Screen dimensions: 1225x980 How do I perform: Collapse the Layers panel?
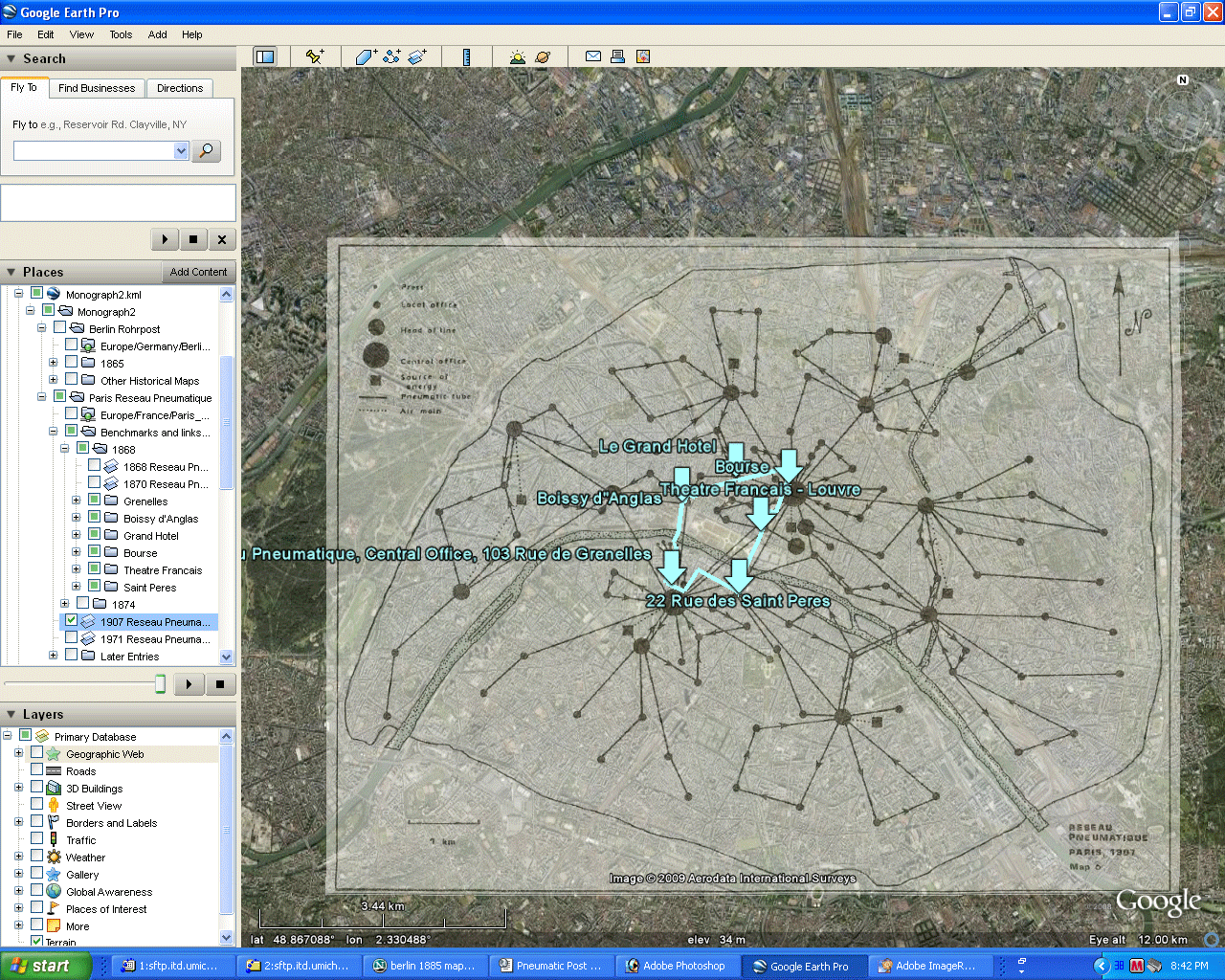11,714
